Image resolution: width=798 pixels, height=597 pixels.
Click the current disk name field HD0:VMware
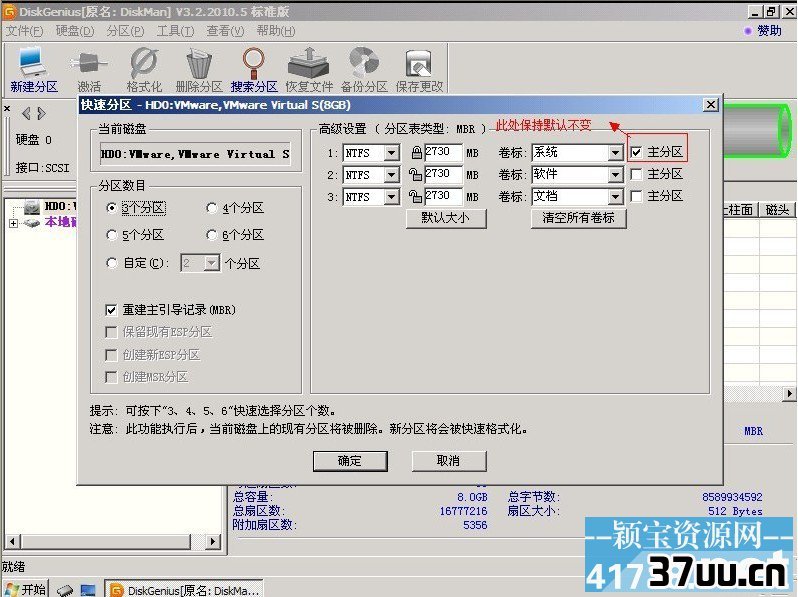coord(195,154)
